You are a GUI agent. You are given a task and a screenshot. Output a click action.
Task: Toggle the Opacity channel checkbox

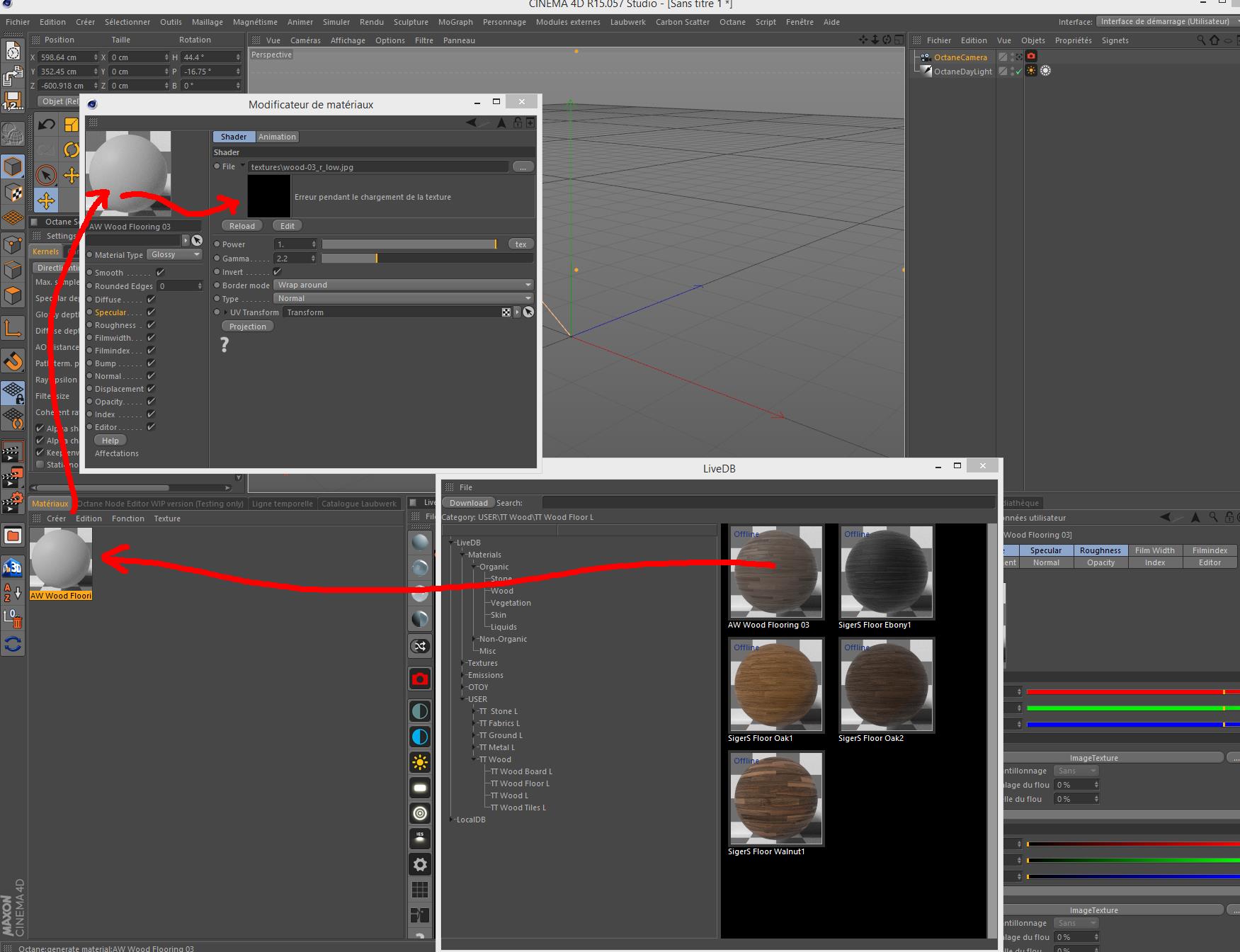151,401
